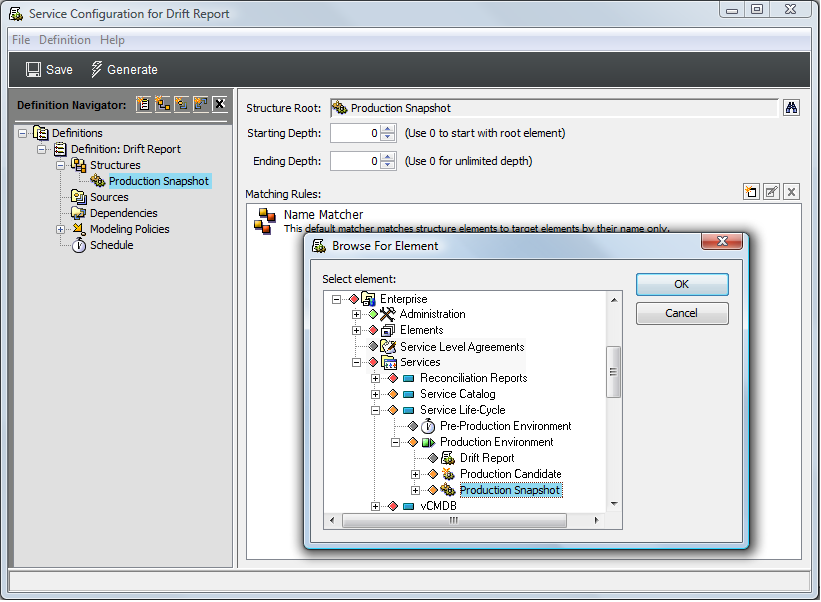Select Modeling Policies tree item

click(x=130, y=229)
